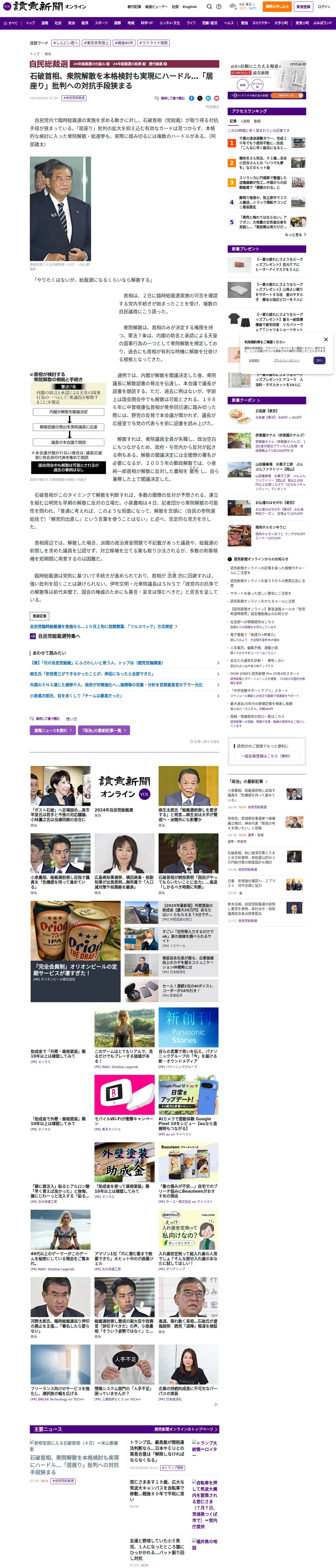The image size is (336, 1568).
Task: Open 24年総裁選の結果 chevron link
Action: pyautogui.click(x=129, y=64)
